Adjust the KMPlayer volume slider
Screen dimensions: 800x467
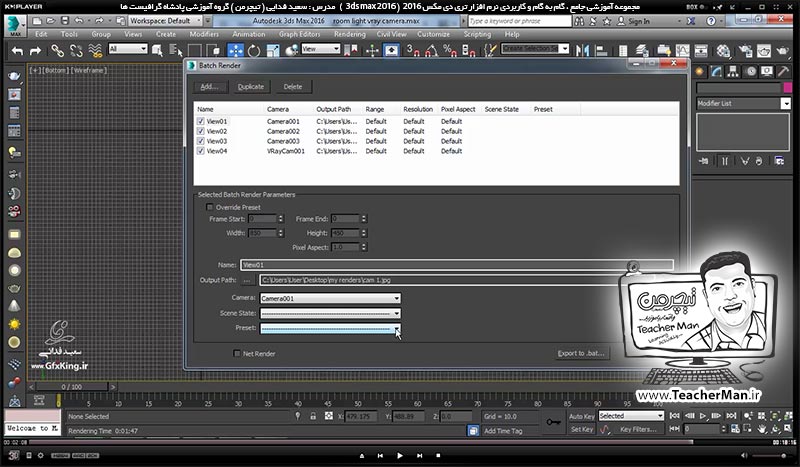pos(770,455)
